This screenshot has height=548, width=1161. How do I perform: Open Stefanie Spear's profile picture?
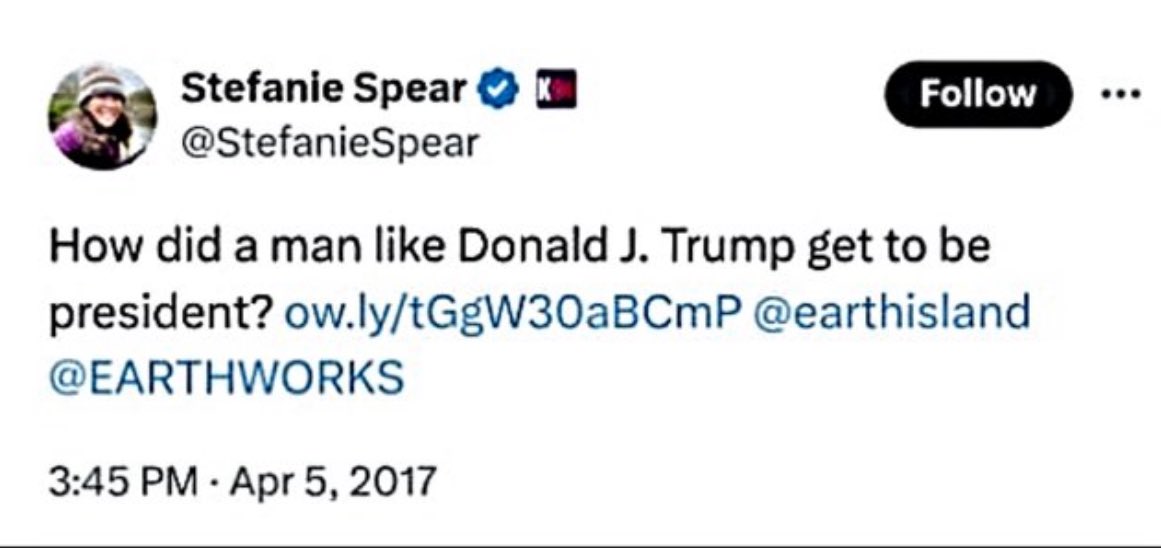(x=102, y=116)
